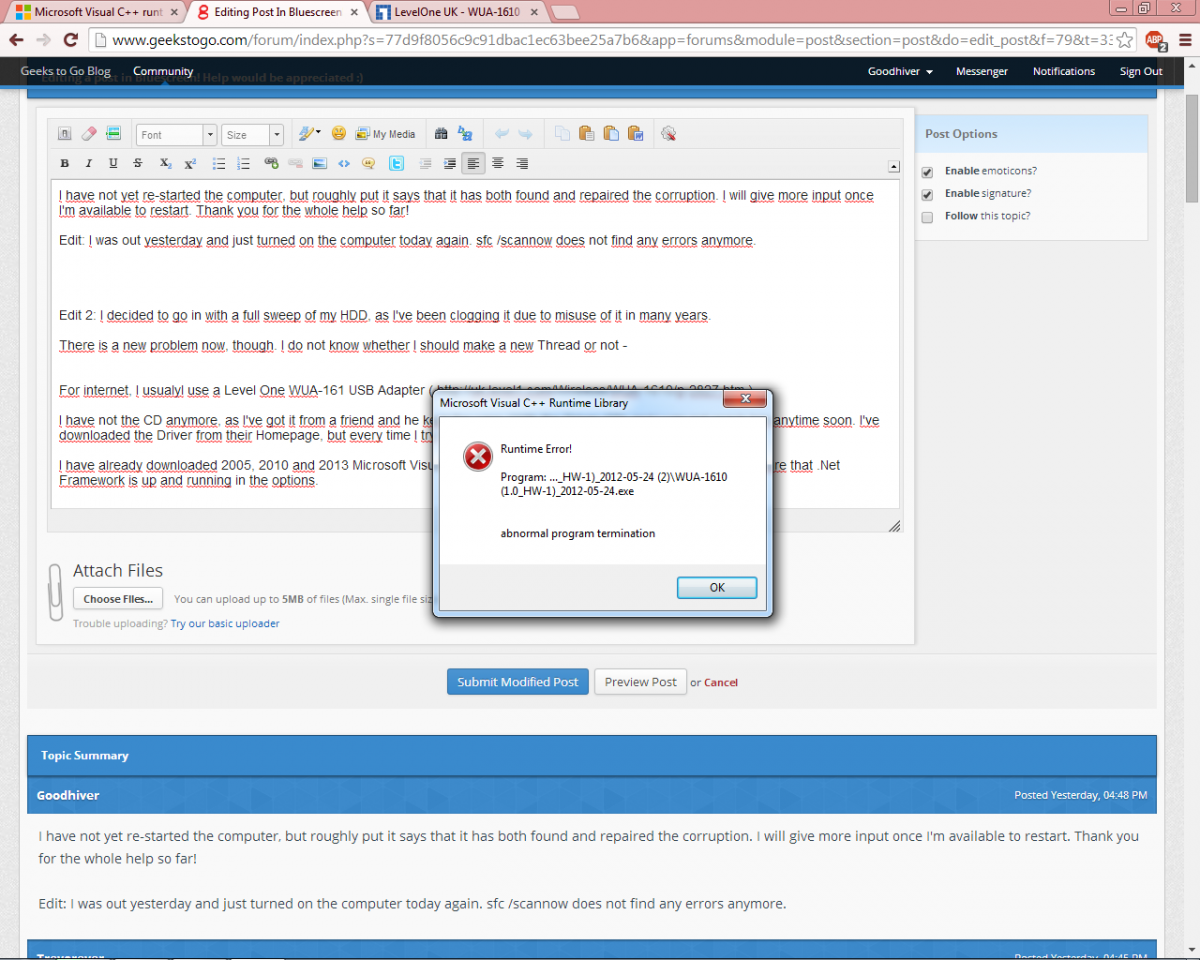Click the rightmost icon in top editor row
This screenshot has height=960, width=1200.
click(669, 134)
